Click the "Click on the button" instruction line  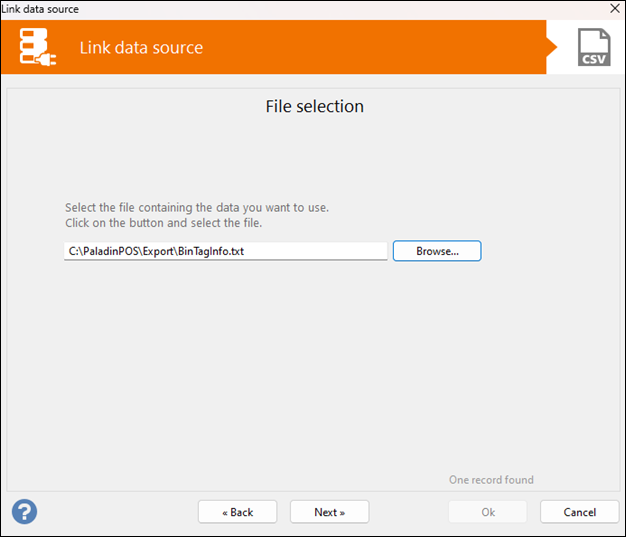point(163,223)
